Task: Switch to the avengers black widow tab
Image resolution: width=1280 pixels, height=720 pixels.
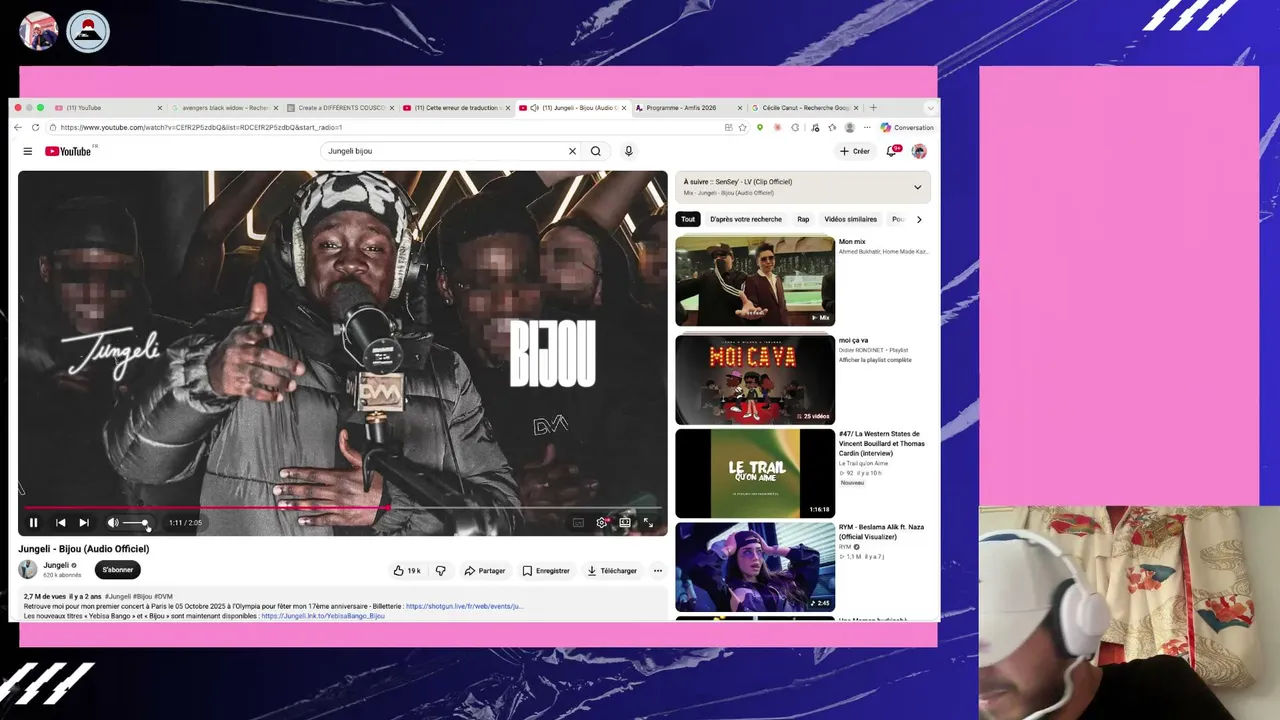Action: (x=225, y=107)
